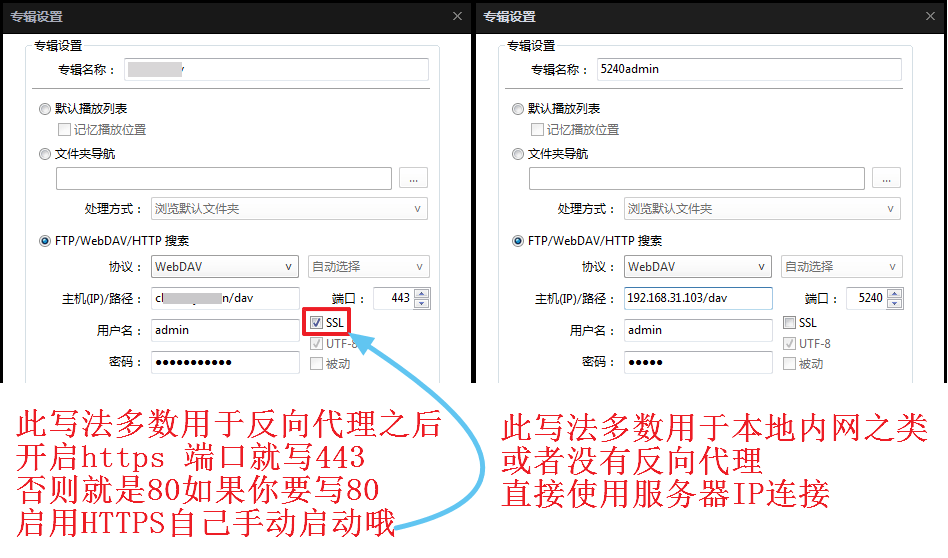The image size is (948, 558).
Task: Click the 用户名 field in port 443 dialog
Action: coord(225,330)
